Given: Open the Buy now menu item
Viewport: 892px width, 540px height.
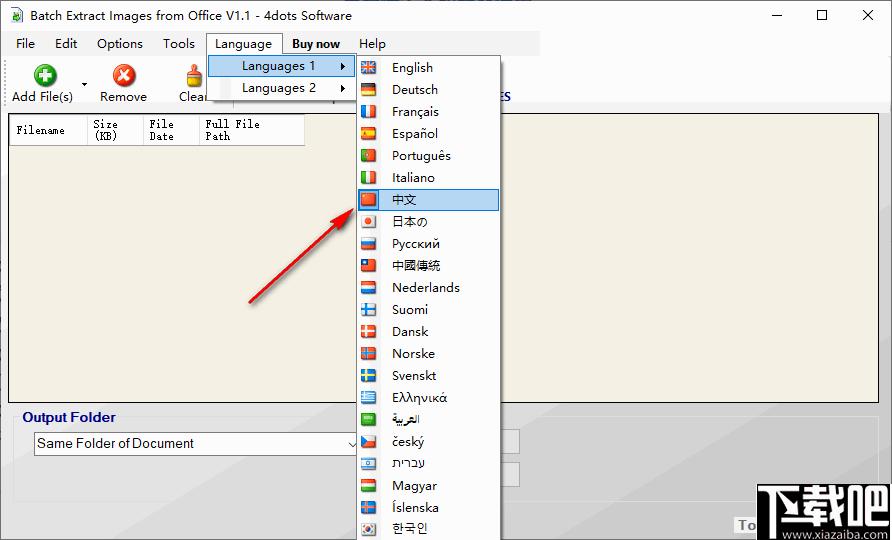Looking at the screenshot, I should point(316,44).
